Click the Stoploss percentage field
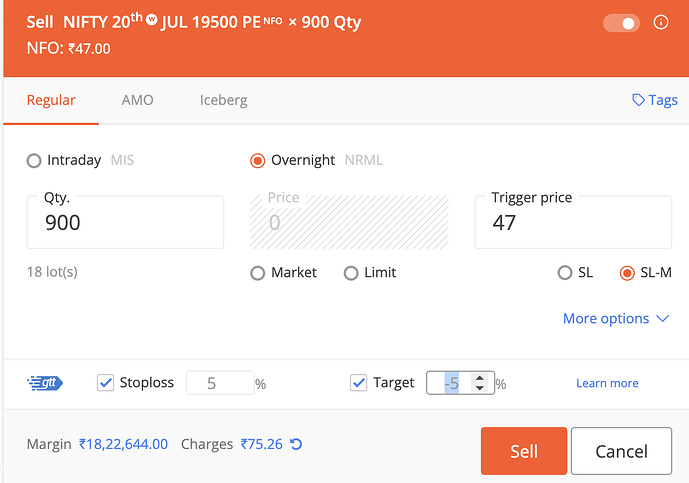Image resolution: width=689 pixels, height=483 pixels. coord(220,383)
